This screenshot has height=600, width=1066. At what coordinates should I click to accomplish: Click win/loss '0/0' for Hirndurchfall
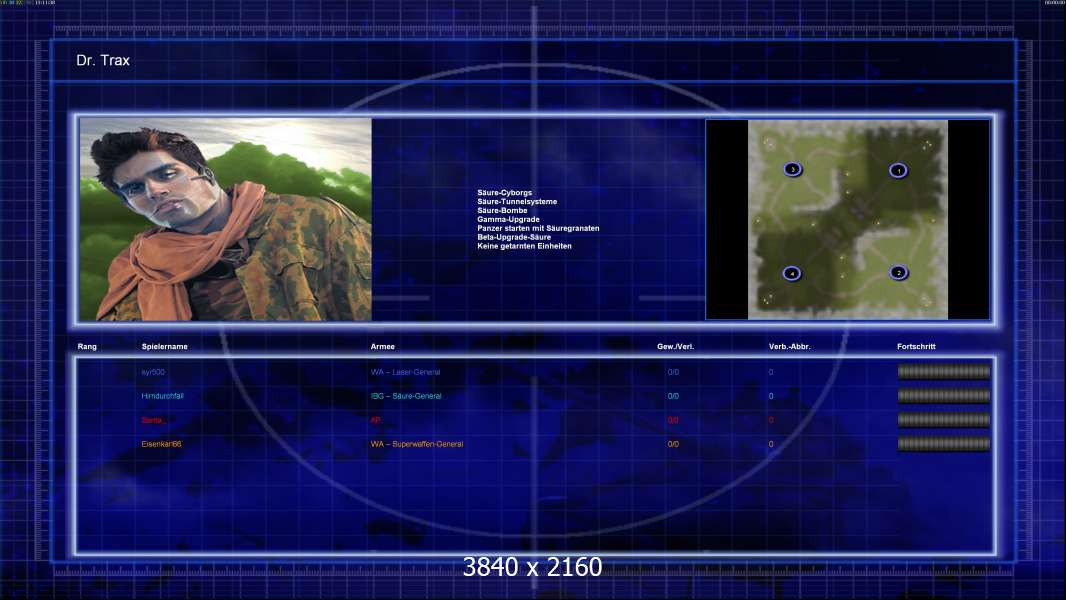(673, 396)
